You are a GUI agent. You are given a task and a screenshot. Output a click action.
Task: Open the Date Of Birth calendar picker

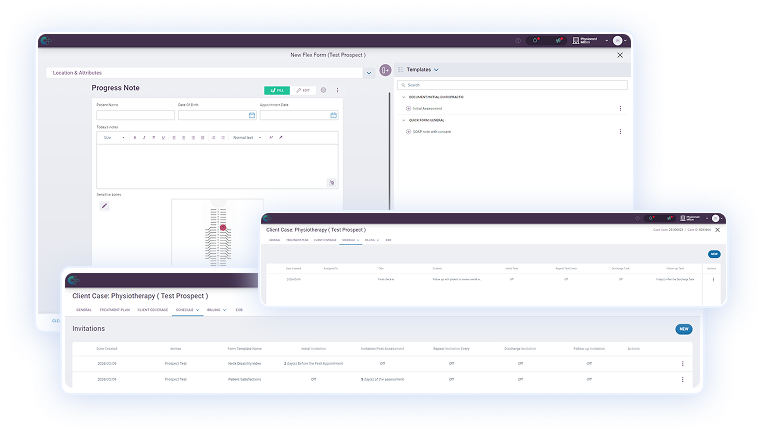pyautogui.click(x=252, y=115)
